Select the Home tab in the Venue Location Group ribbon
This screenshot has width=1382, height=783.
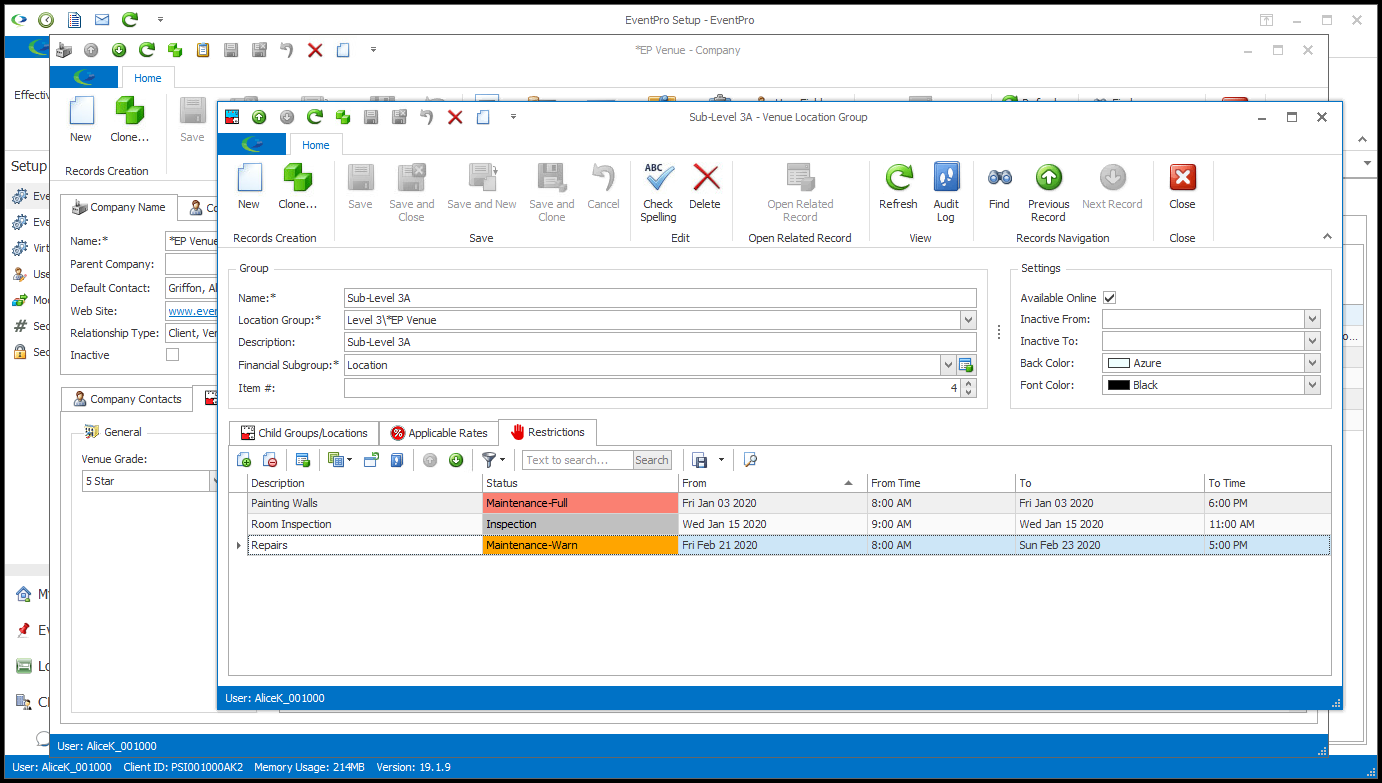tap(316, 145)
